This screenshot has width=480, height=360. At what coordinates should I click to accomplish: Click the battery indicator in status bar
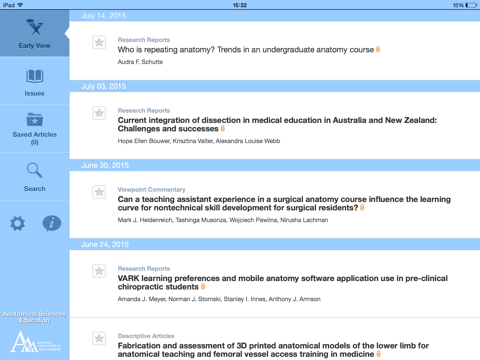coord(471,5)
